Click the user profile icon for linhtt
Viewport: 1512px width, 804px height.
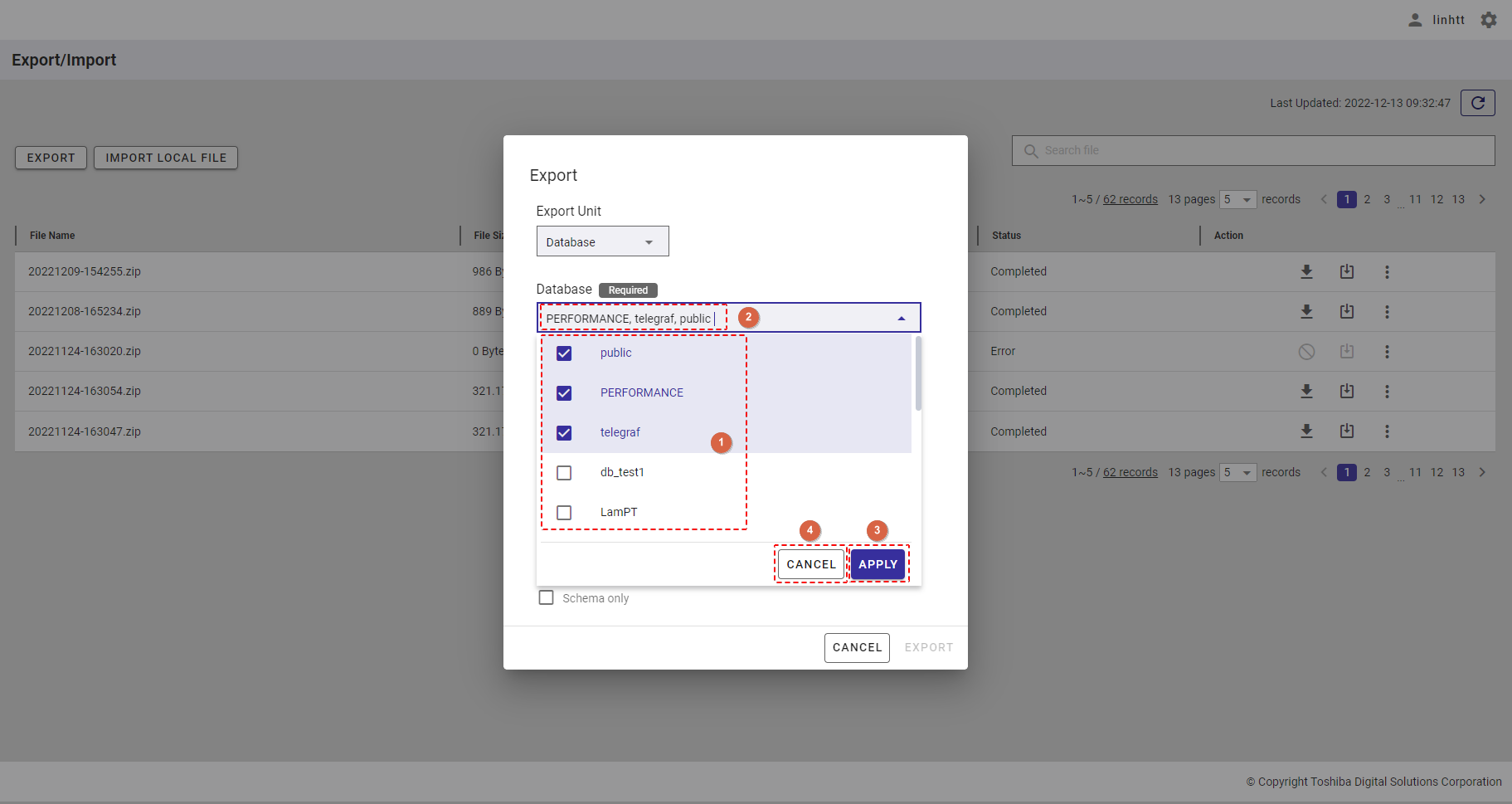point(1415,20)
